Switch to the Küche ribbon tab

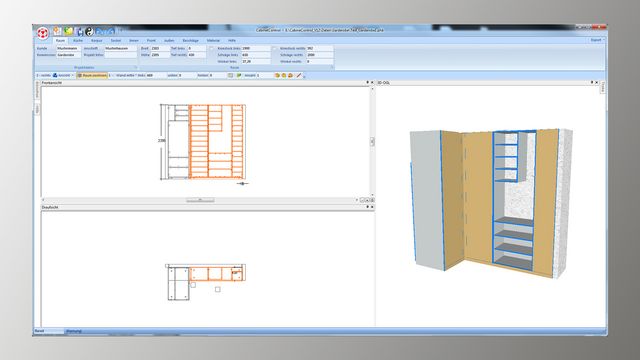click(78, 40)
